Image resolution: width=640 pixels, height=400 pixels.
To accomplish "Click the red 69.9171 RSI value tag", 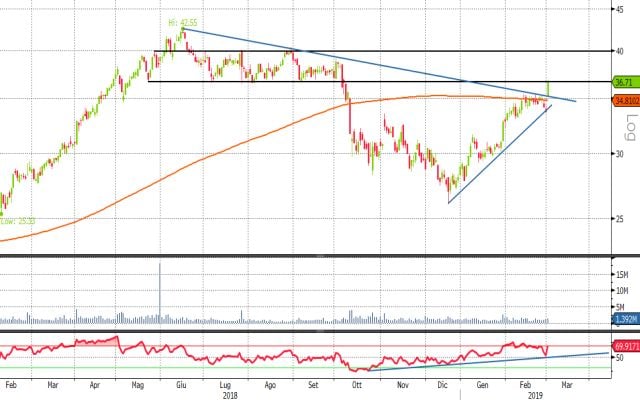I will click(626, 346).
